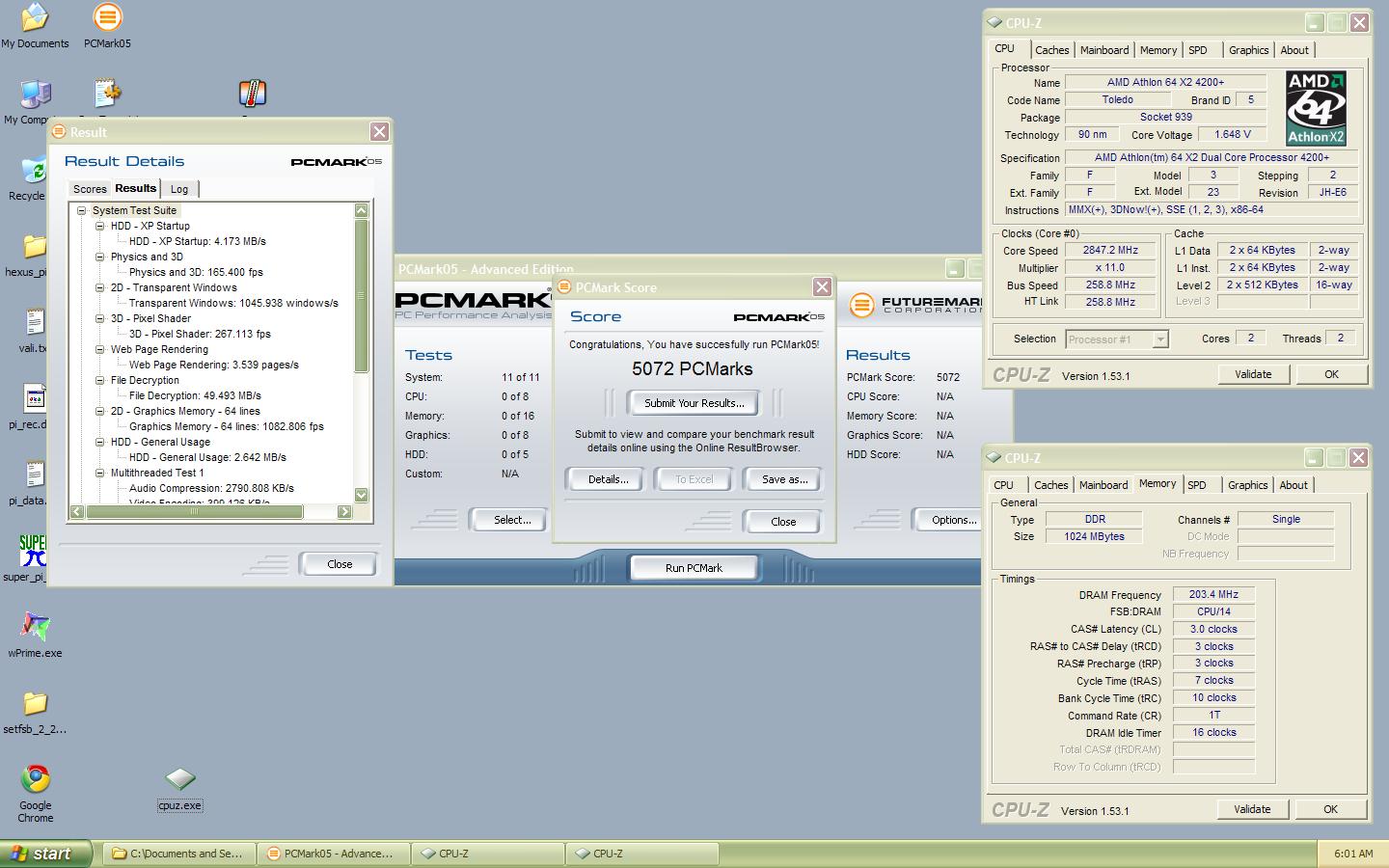Click the system tray clock showing 6:01 AM
The height and width of the screenshot is (868, 1389).
(x=1353, y=854)
